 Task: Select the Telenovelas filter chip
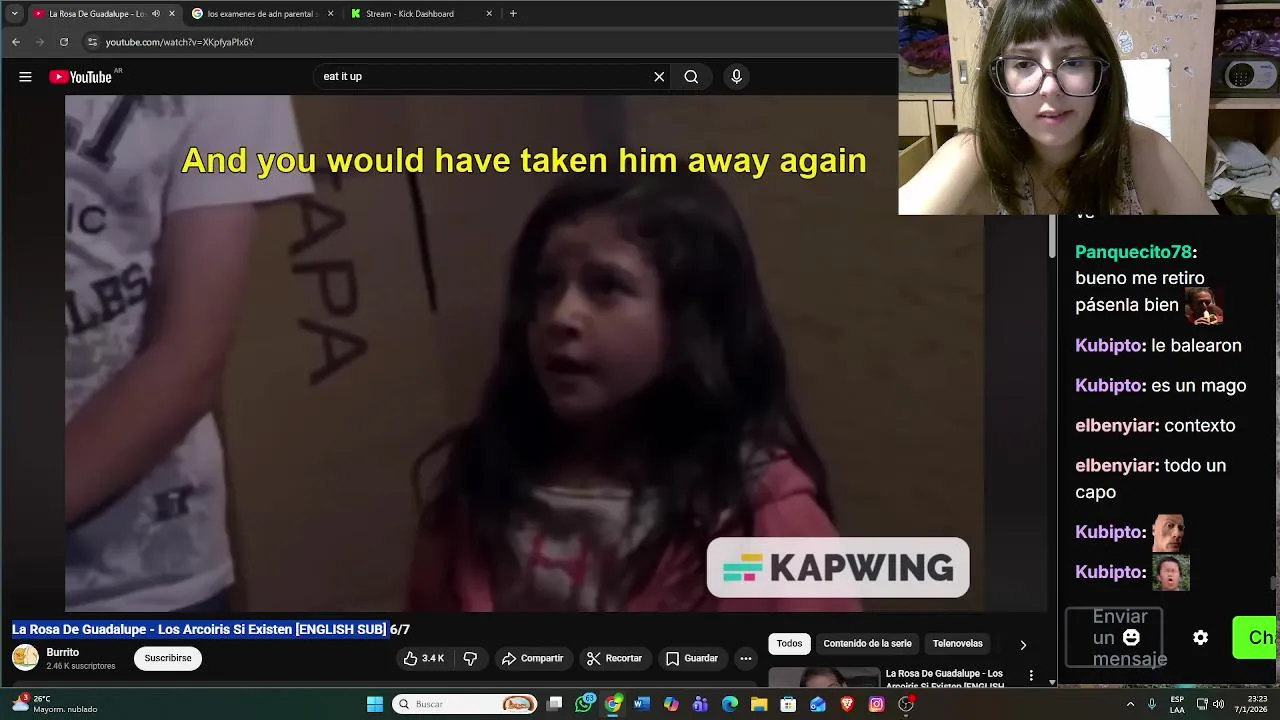click(x=957, y=644)
